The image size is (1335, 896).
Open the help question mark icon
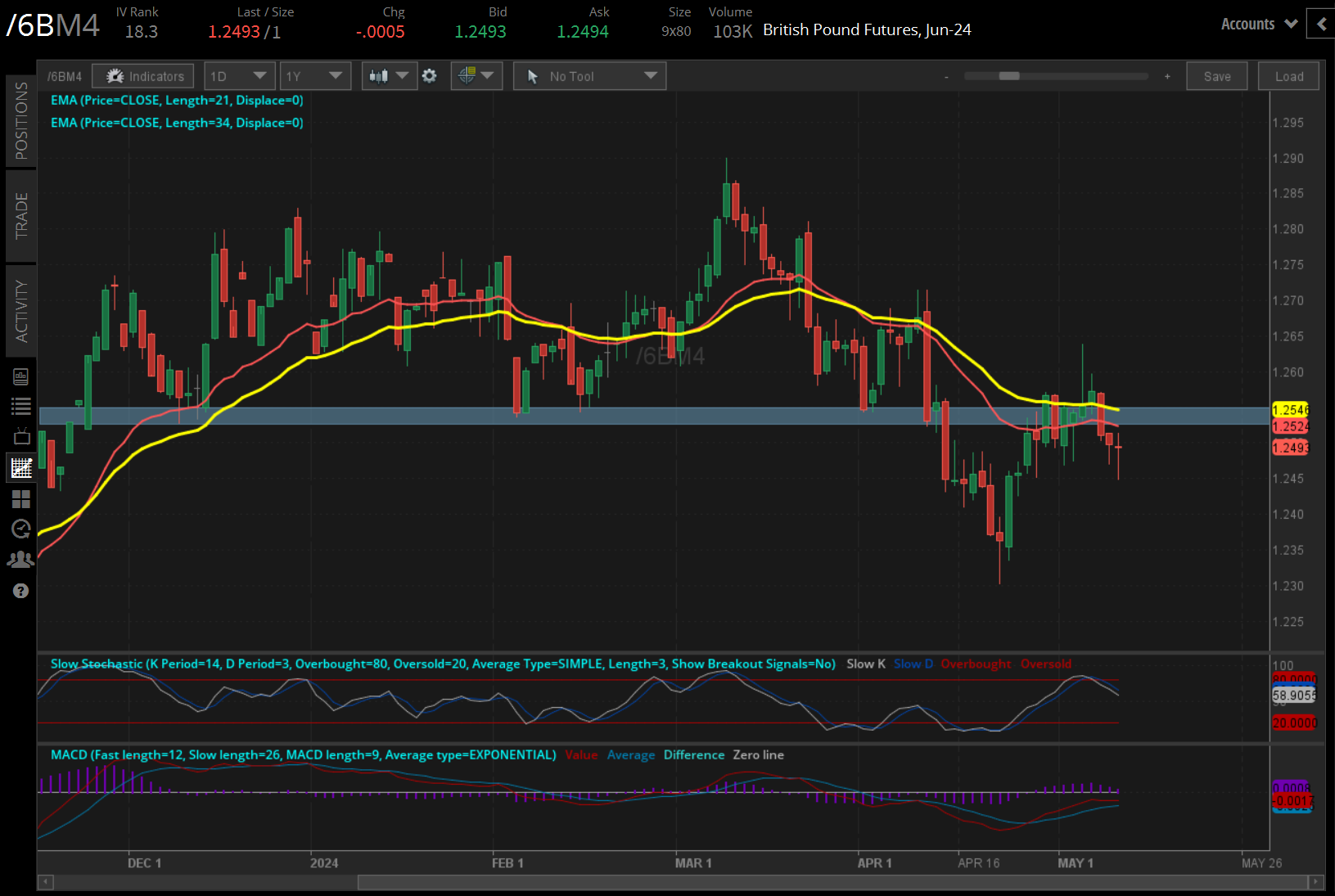click(21, 591)
